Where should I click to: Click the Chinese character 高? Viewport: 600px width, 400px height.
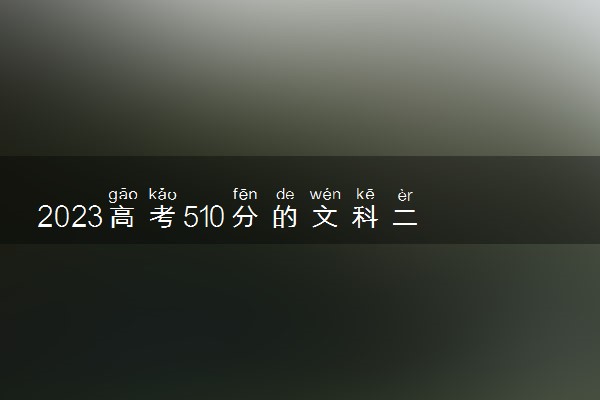click(122, 217)
